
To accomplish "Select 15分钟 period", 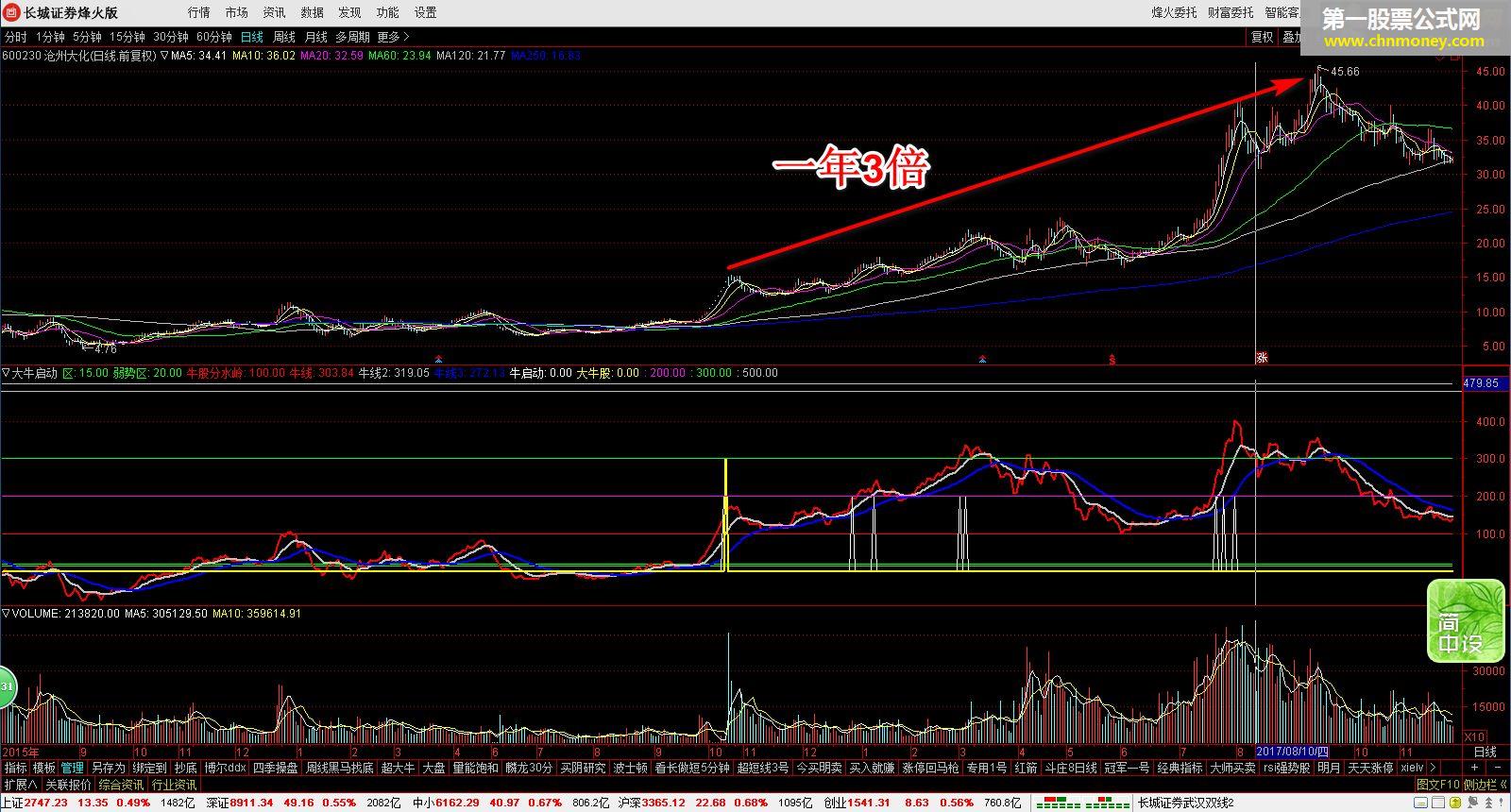I will point(127,37).
